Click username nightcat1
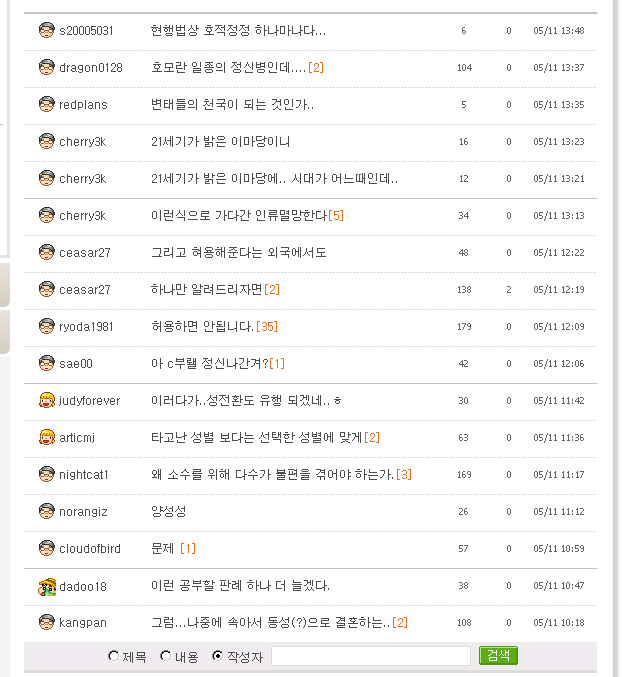The image size is (622, 677). click(84, 474)
